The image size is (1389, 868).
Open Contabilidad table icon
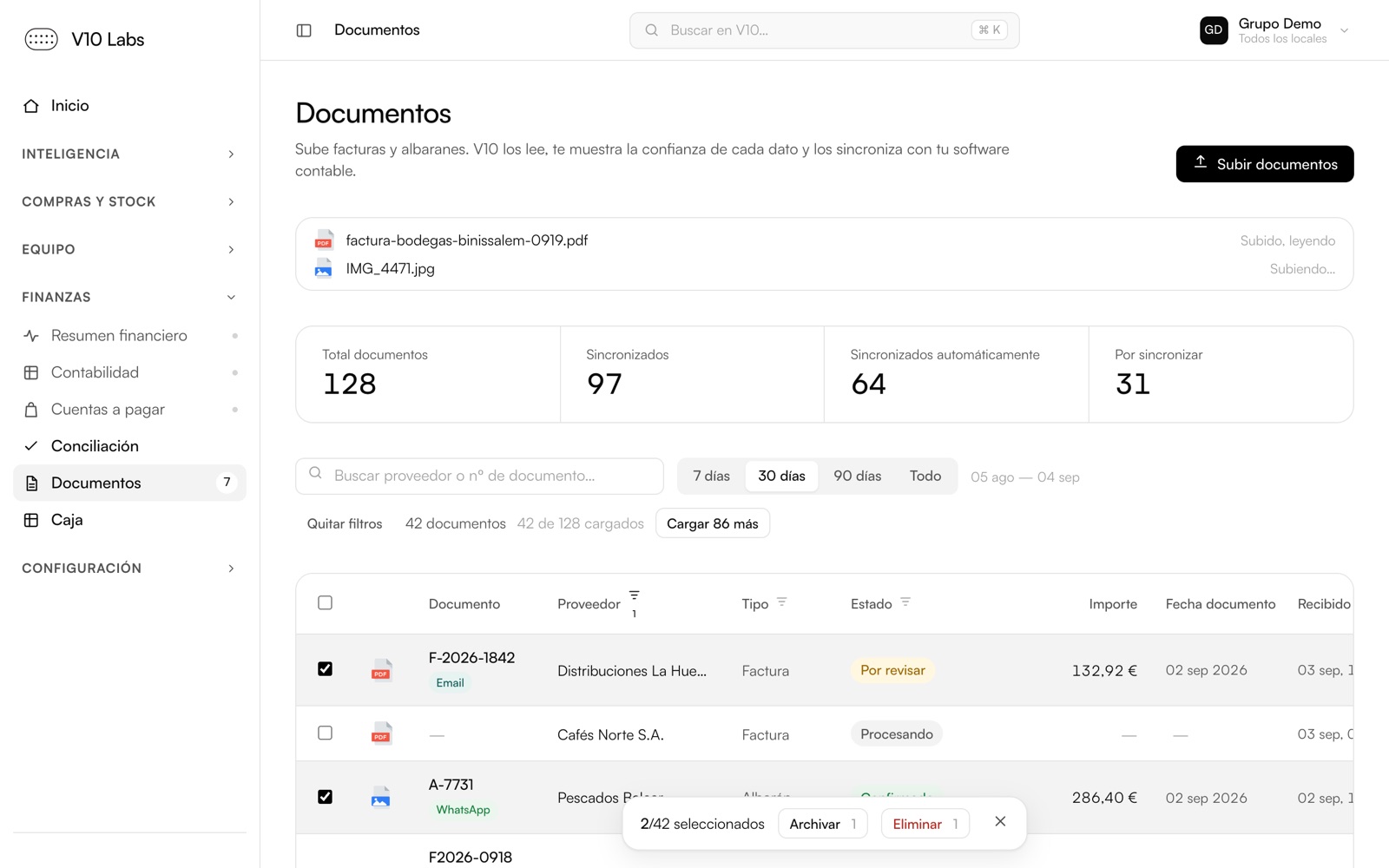click(x=31, y=372)
